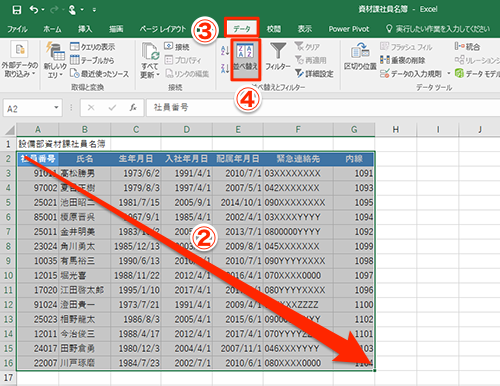This screenshot has width=500, height=386.
Task: Select column header C
Action: tap(136, 129)
